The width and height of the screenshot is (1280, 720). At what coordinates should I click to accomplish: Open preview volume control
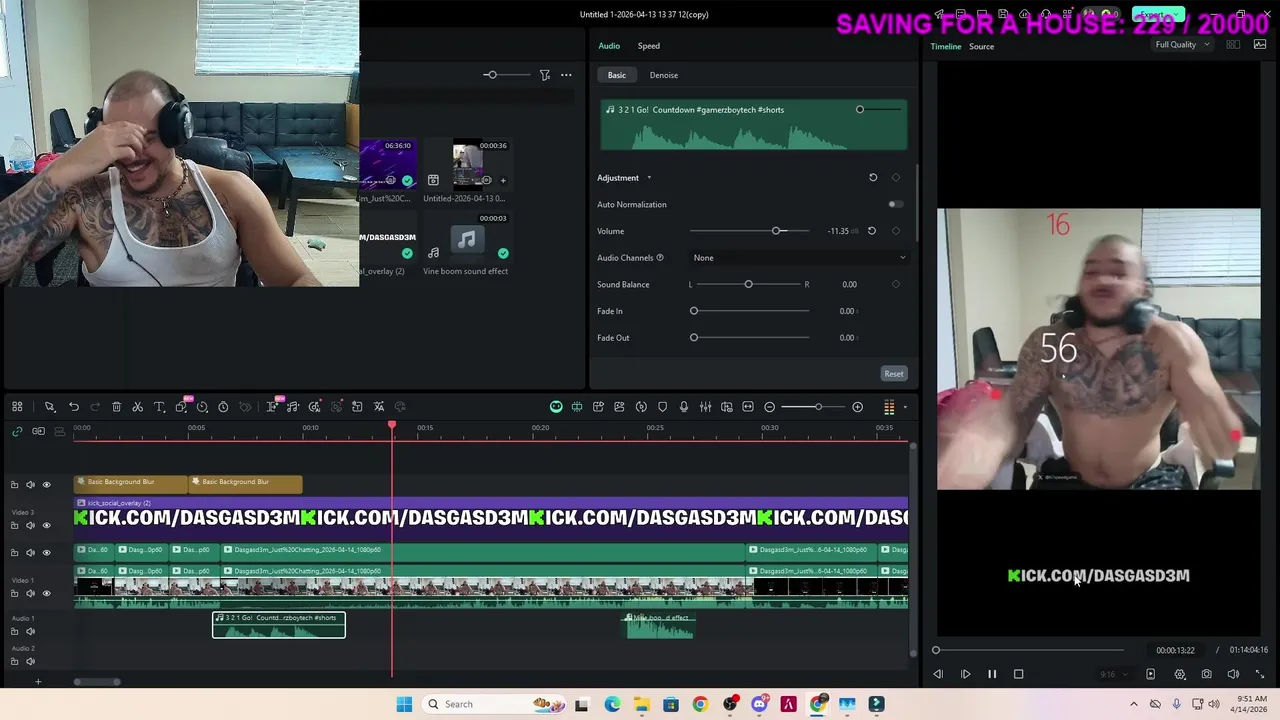click(1233, 674)
